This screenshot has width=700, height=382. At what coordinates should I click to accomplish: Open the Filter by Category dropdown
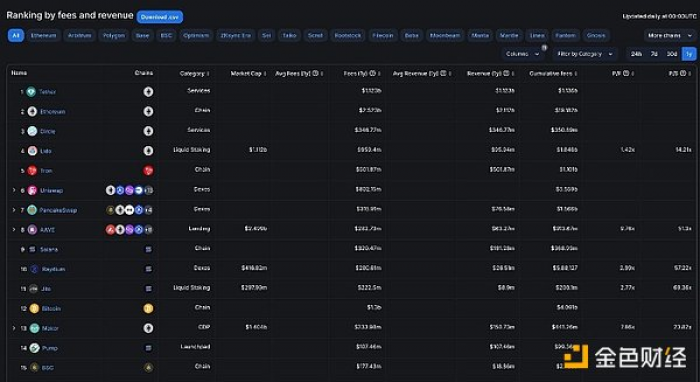tap(585, 54)
